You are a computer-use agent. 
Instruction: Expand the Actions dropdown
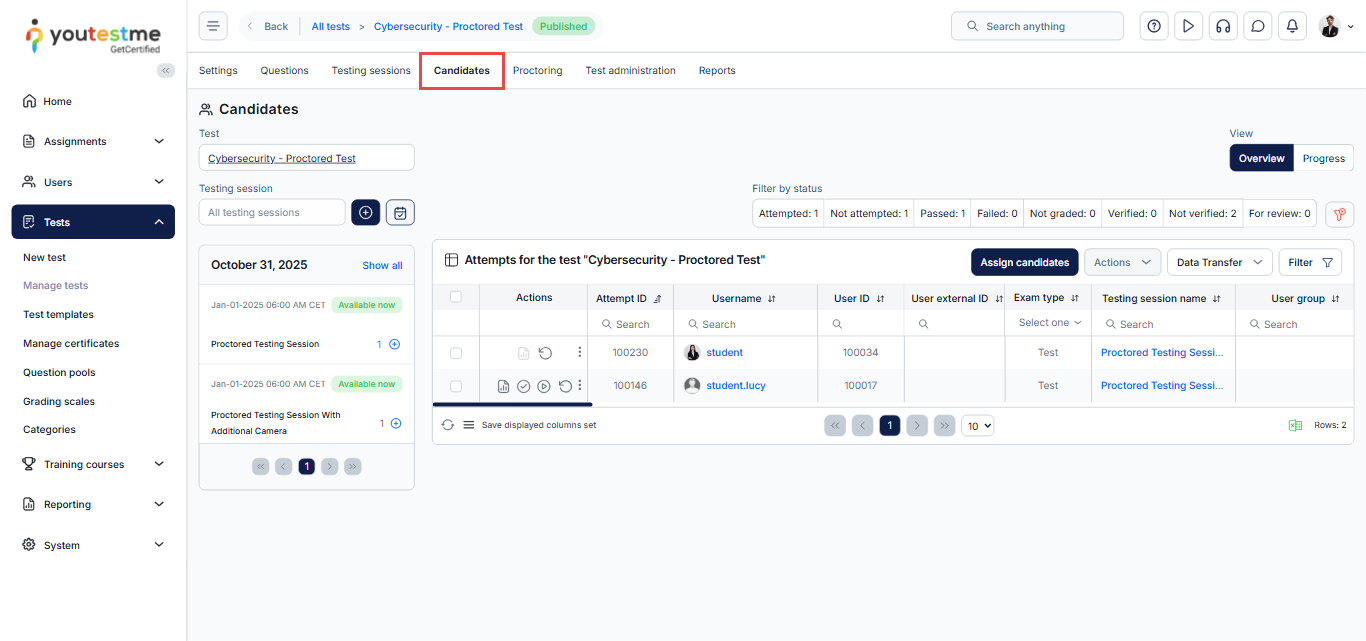pos(1122,262)
